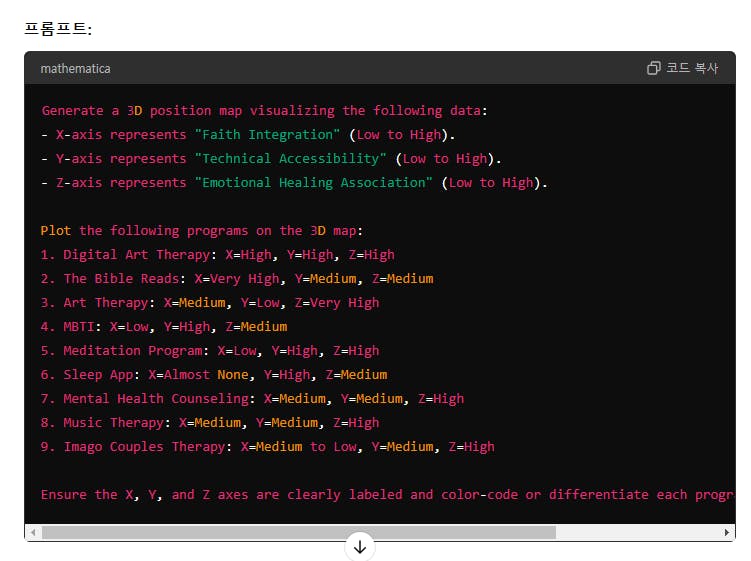Click the Z-axis 'Emotional Healing Association' line

[x=294, y=183]
